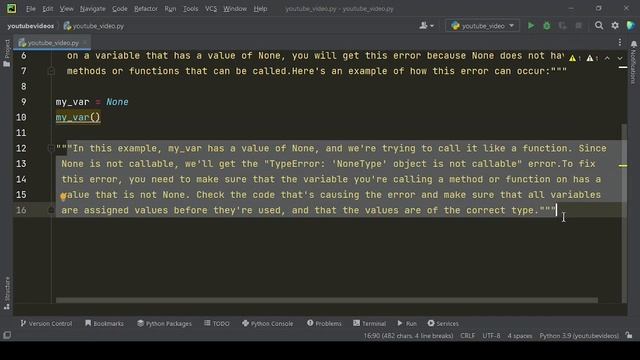The height and width of the screenshot is (360, 640).
Task: Click the youtube_video.py breadcrumb
Action: [94, 26]
